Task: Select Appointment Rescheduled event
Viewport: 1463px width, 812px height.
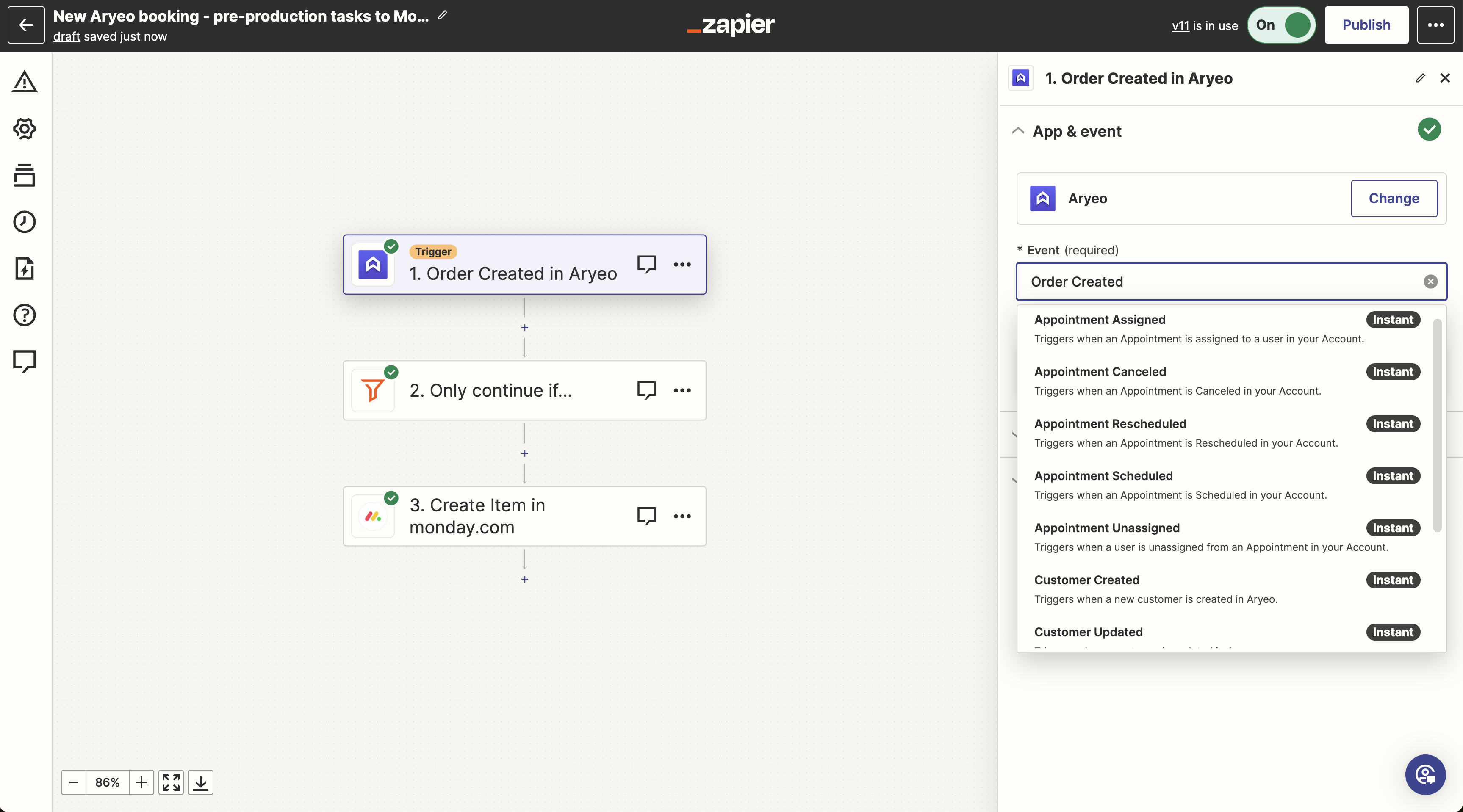Action: [1227, 433]
